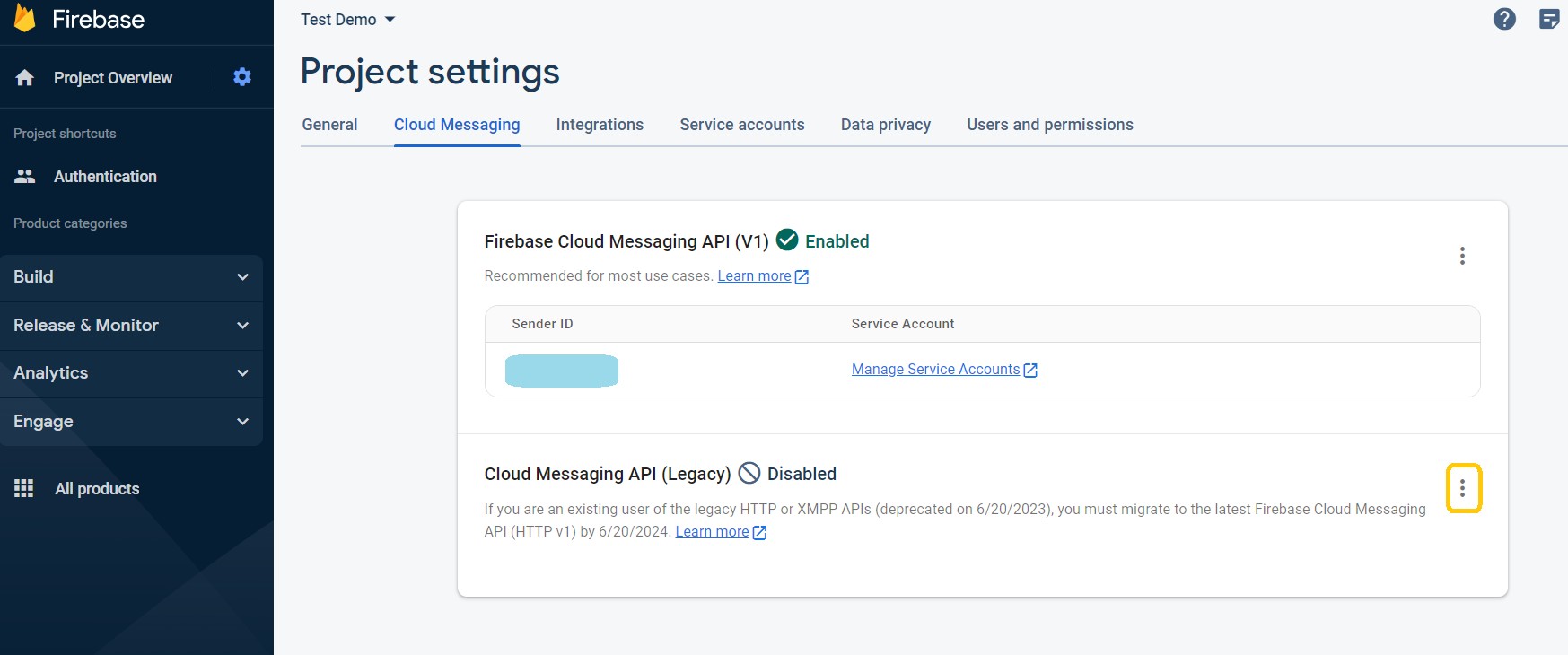The width and height of the screenshot is (1568, 655).
Task: Expand the Analytics section
Action: pos(131,373)
